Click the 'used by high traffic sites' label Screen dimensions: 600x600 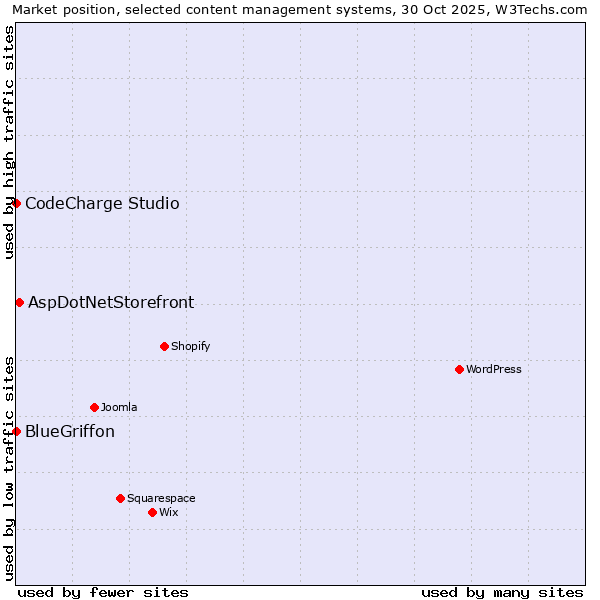[x=9, y=141]
